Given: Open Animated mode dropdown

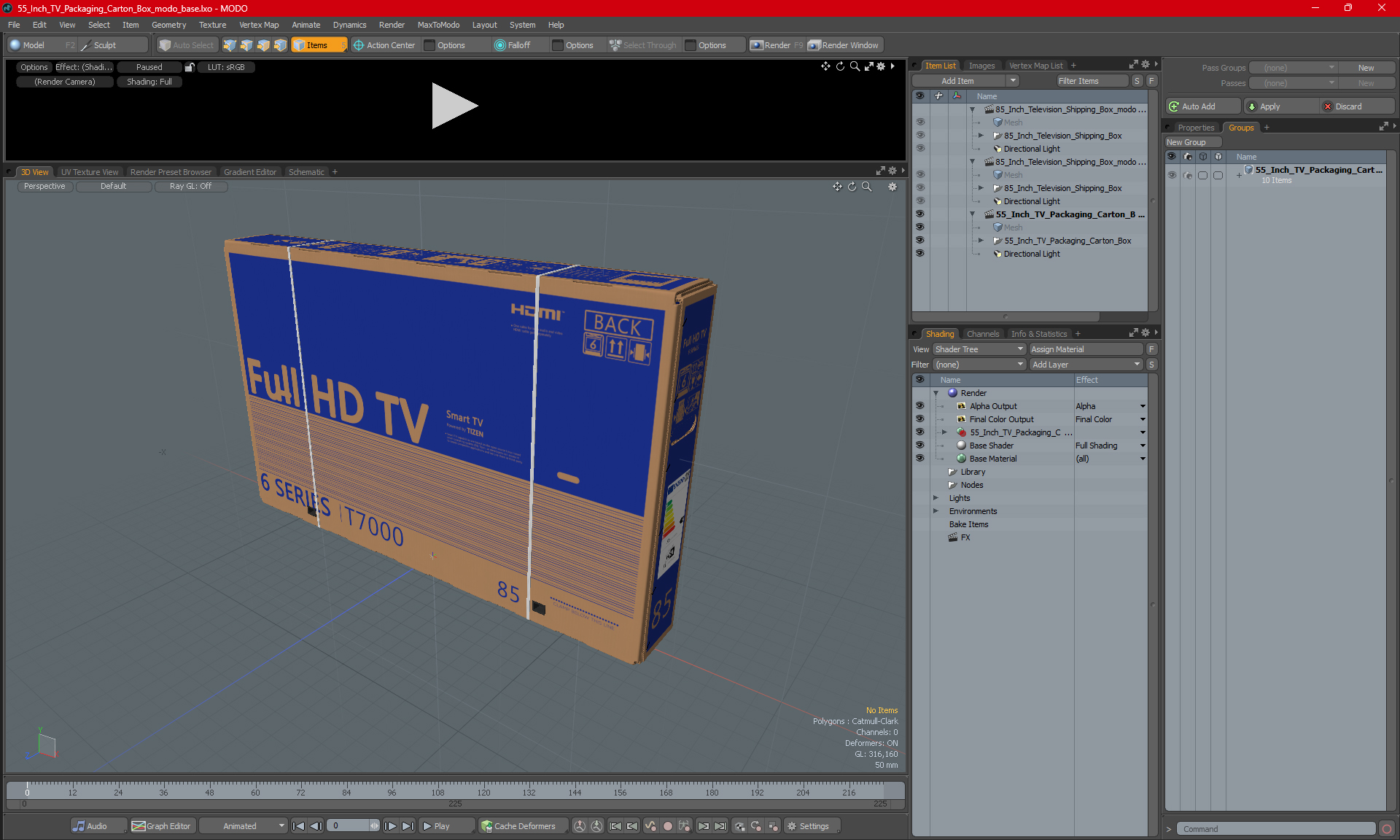Looking at the screenshot, I should point(244,826).
